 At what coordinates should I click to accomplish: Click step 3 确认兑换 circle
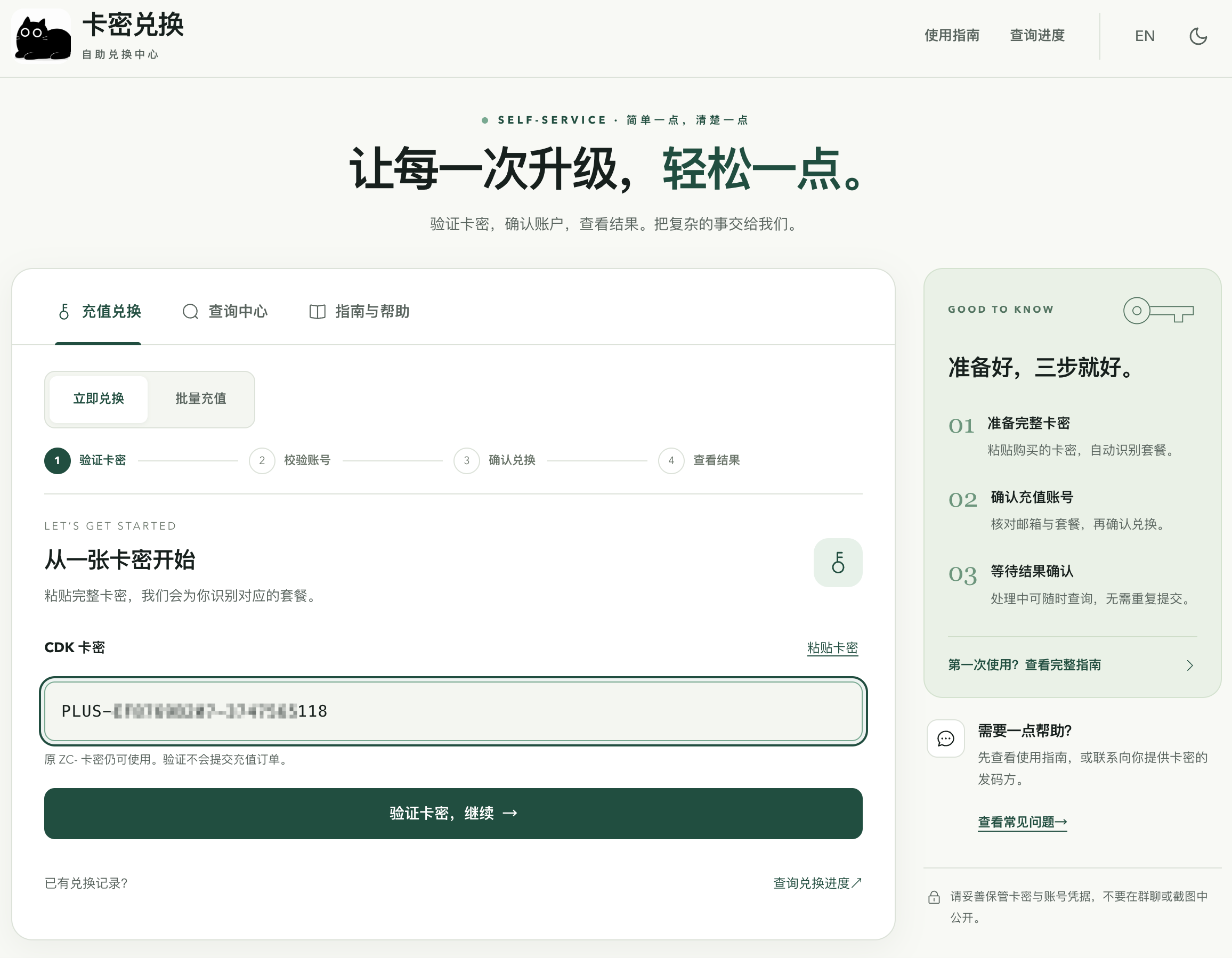[466, 460]
